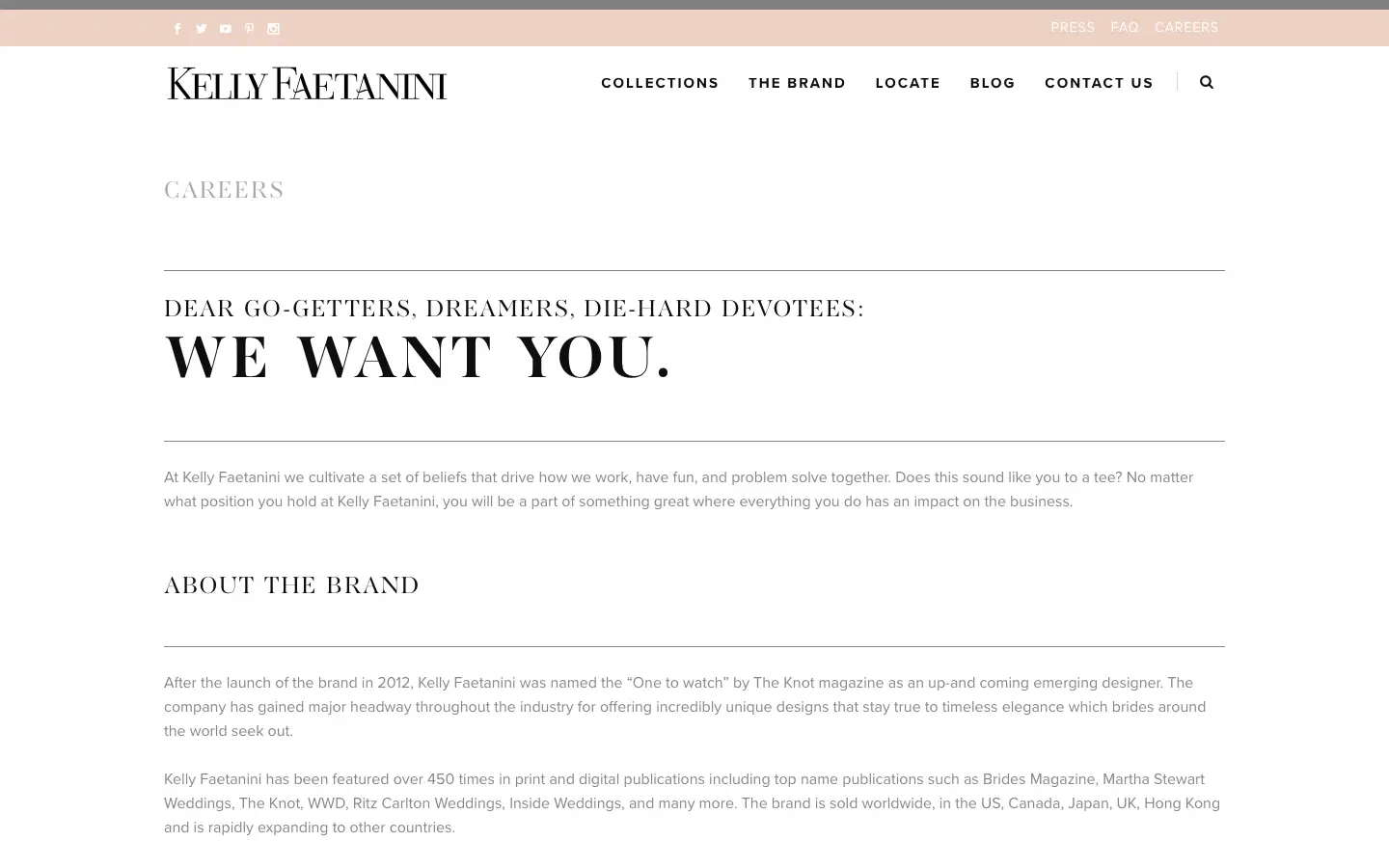Click the "Dear Go-Getters, Dreamers" subheading

click(514, 309)
